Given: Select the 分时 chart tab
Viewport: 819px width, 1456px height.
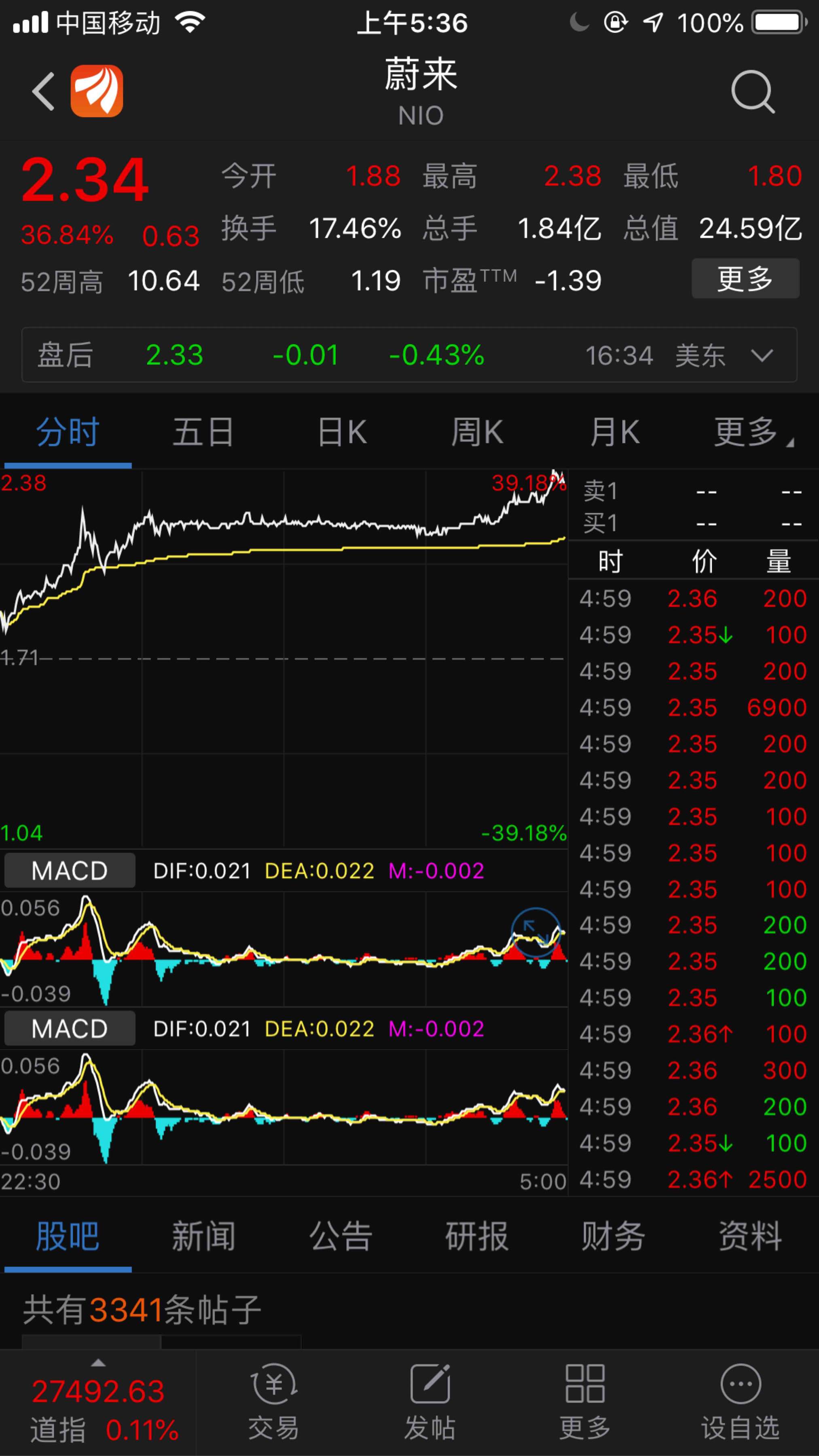Looking at the screenshot, I should tap(68, 433).
